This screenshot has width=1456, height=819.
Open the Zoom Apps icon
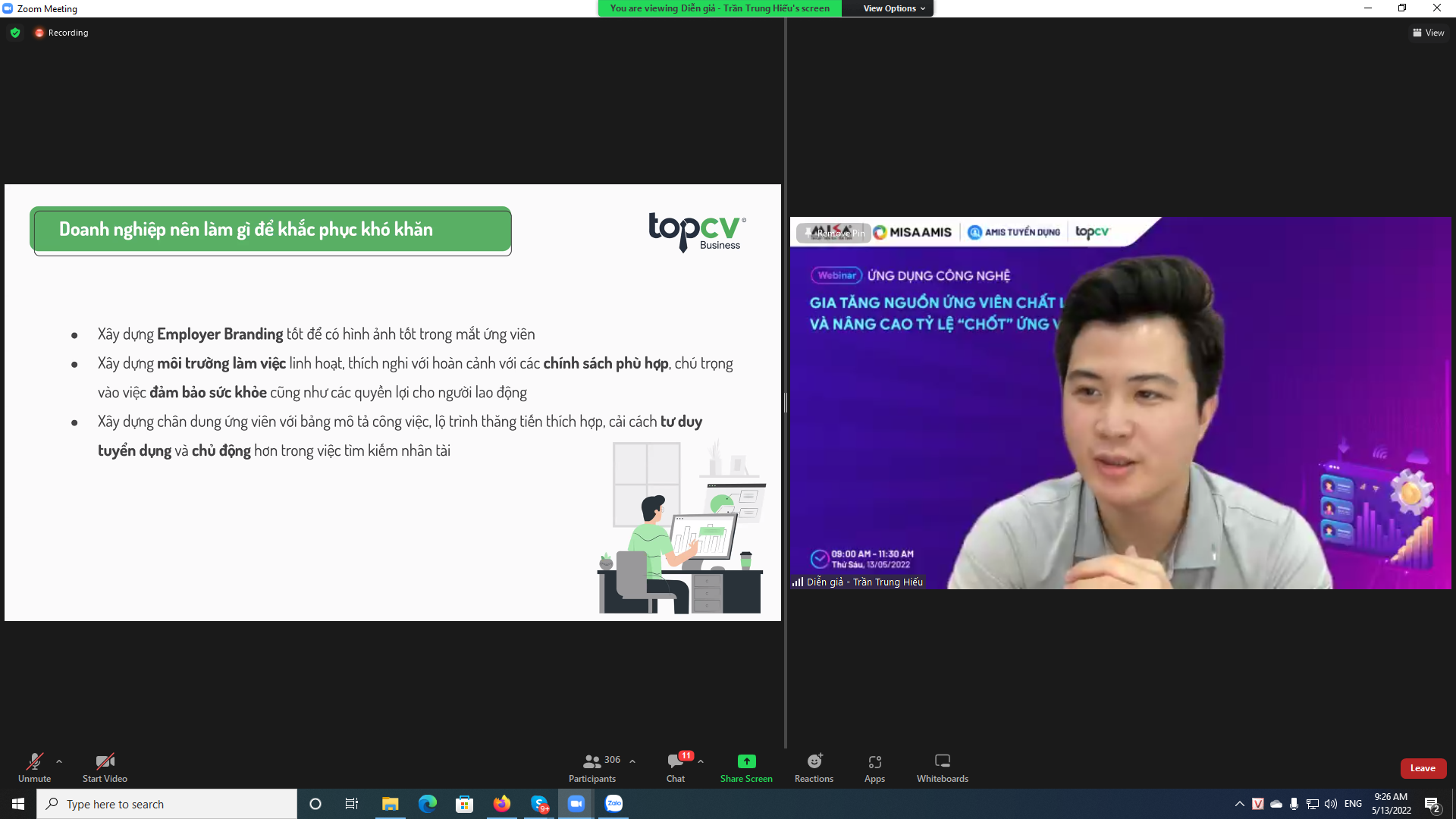[x=874, y=761]
